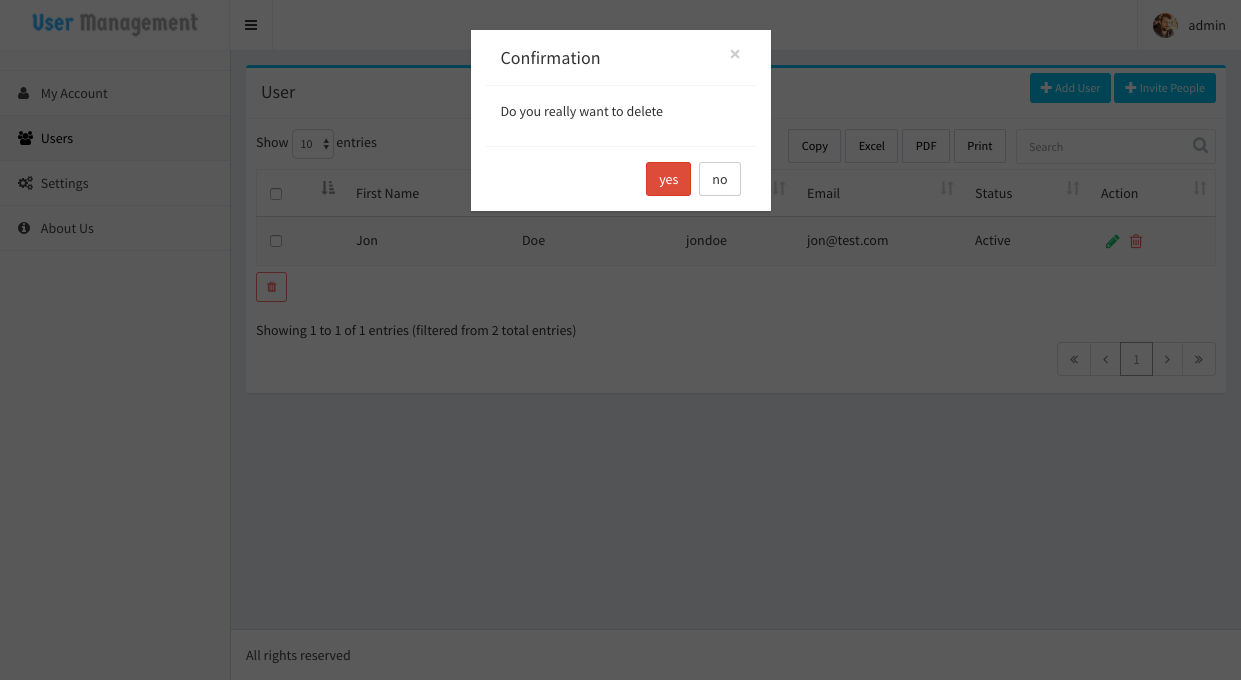Open About Us in the sidebar

coord(115,228)
